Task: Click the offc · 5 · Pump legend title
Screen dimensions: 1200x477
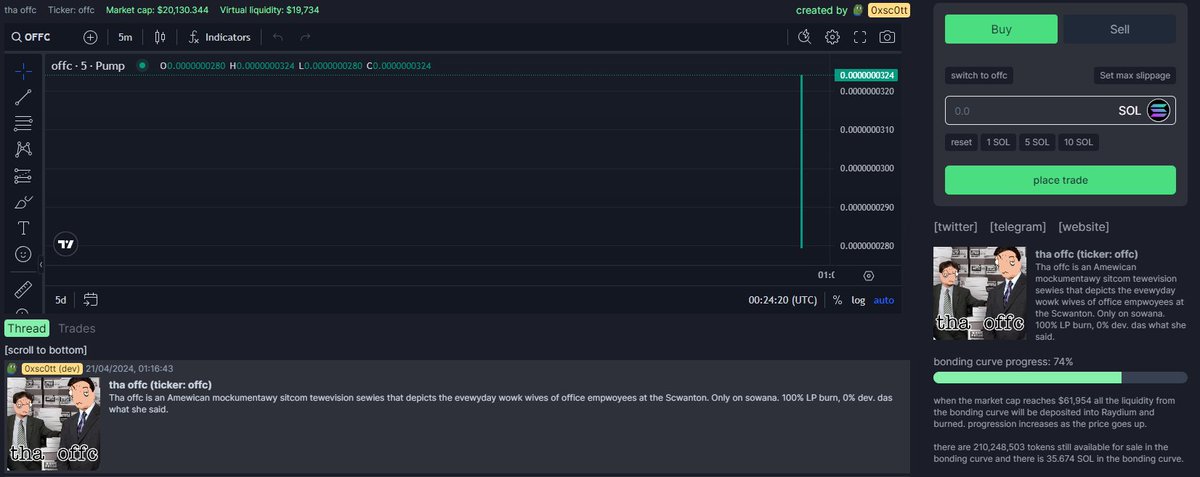Action: [x=89, y=66]
